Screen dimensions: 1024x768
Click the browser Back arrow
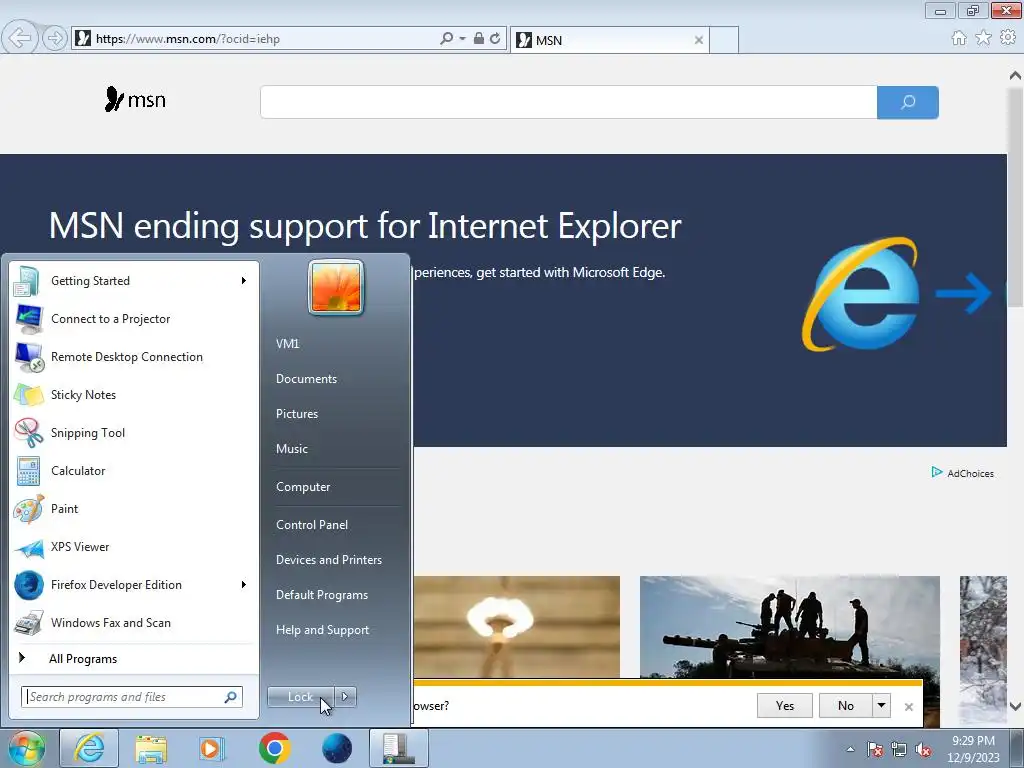point(20,38)
